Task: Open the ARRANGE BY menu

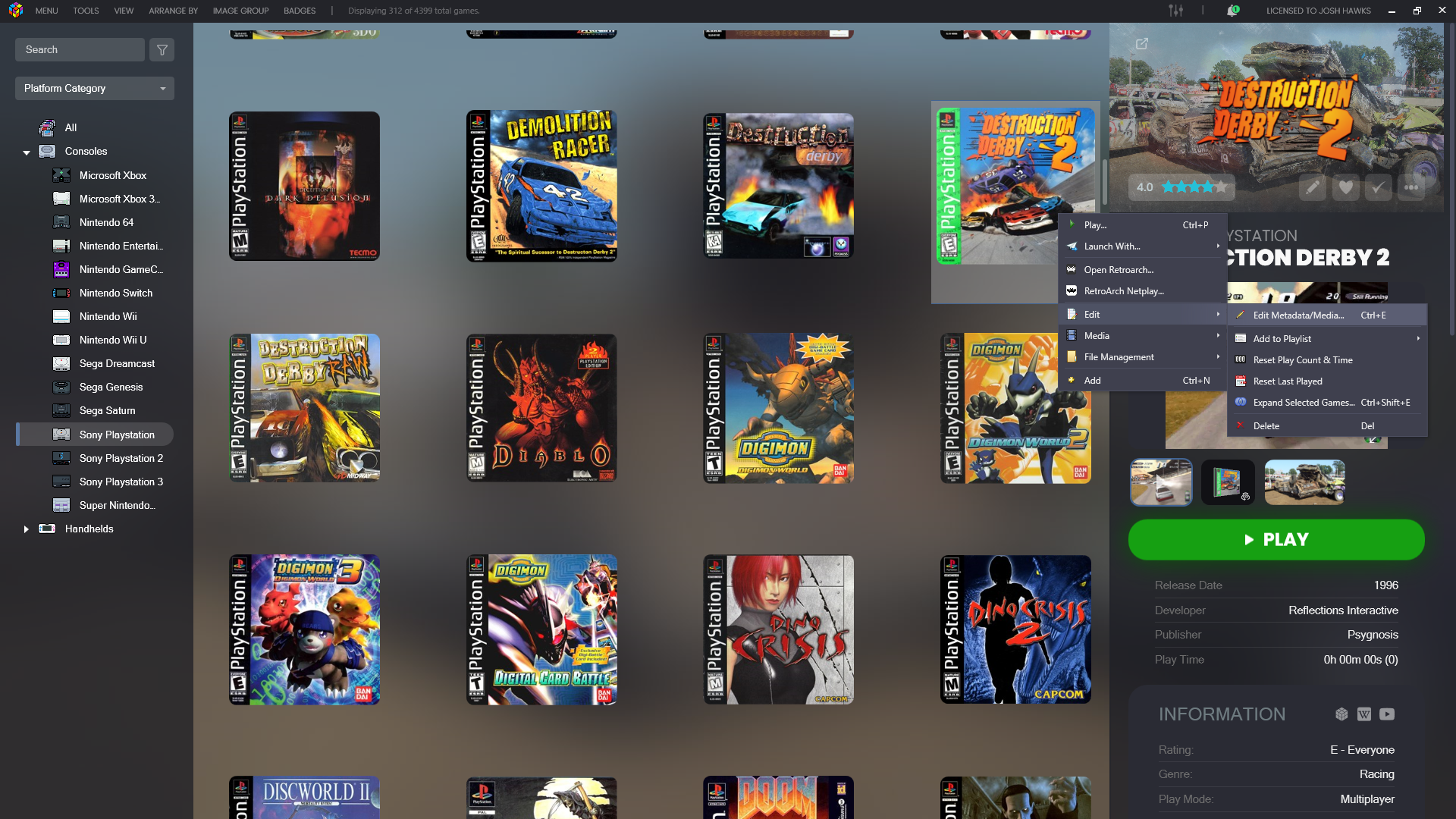Action: point(173,11)
